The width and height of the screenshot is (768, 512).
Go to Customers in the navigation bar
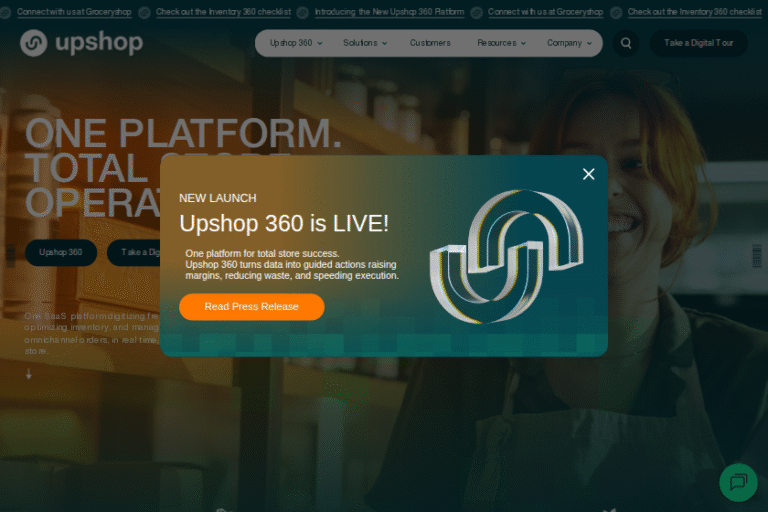[430, 43]
